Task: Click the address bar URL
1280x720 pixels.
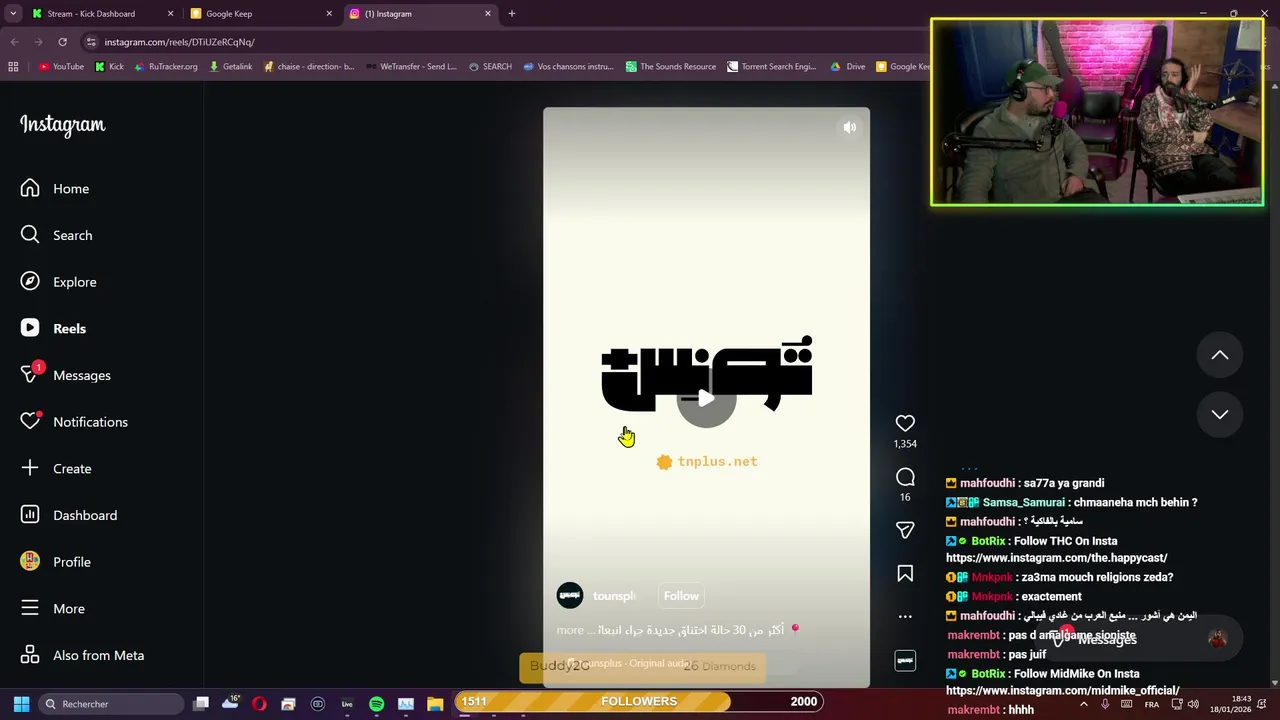Action: pos(180,42)
